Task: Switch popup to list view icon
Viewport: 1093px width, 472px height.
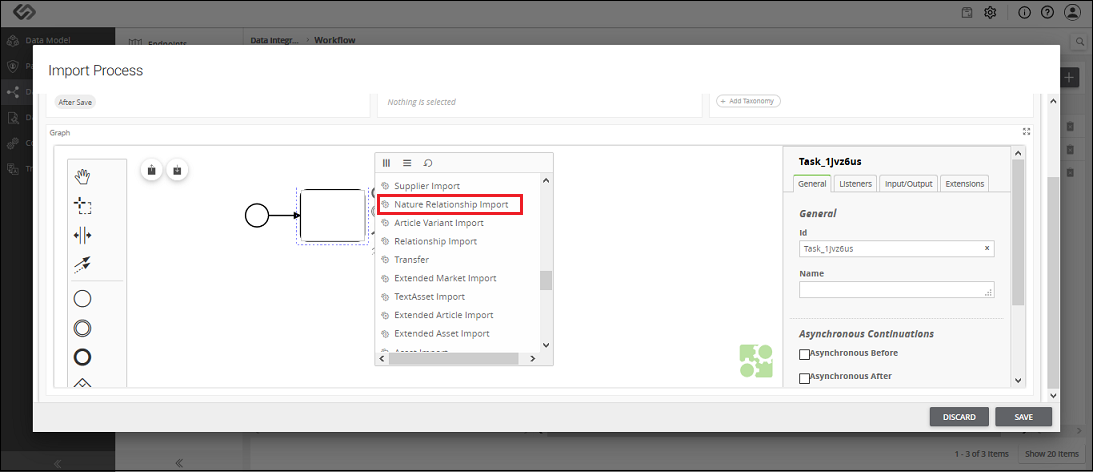Action: pyautogui.click(x=407, y=162)
